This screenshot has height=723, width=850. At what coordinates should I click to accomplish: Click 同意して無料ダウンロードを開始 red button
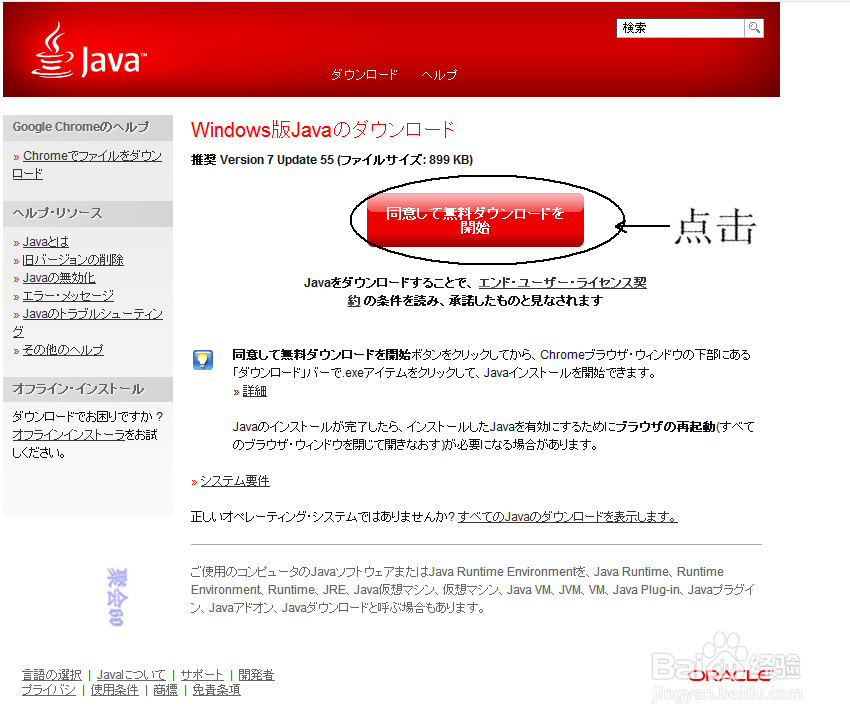[x=475, y=220]
